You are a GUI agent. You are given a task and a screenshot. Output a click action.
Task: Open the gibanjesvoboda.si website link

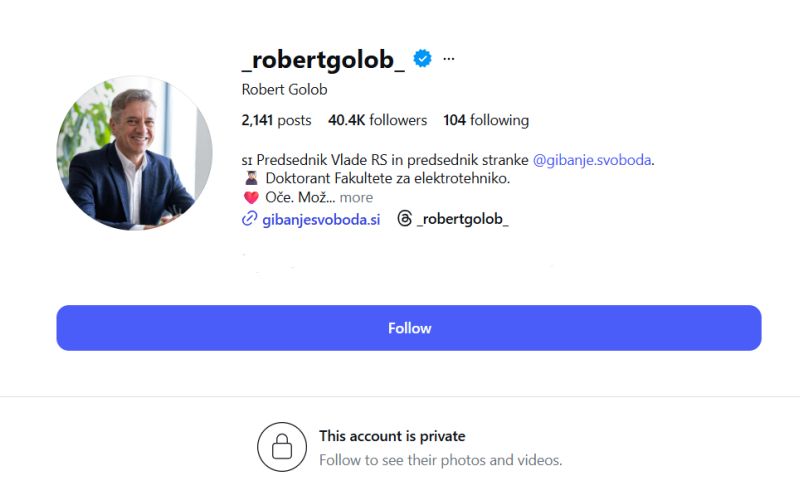(320, 219)
